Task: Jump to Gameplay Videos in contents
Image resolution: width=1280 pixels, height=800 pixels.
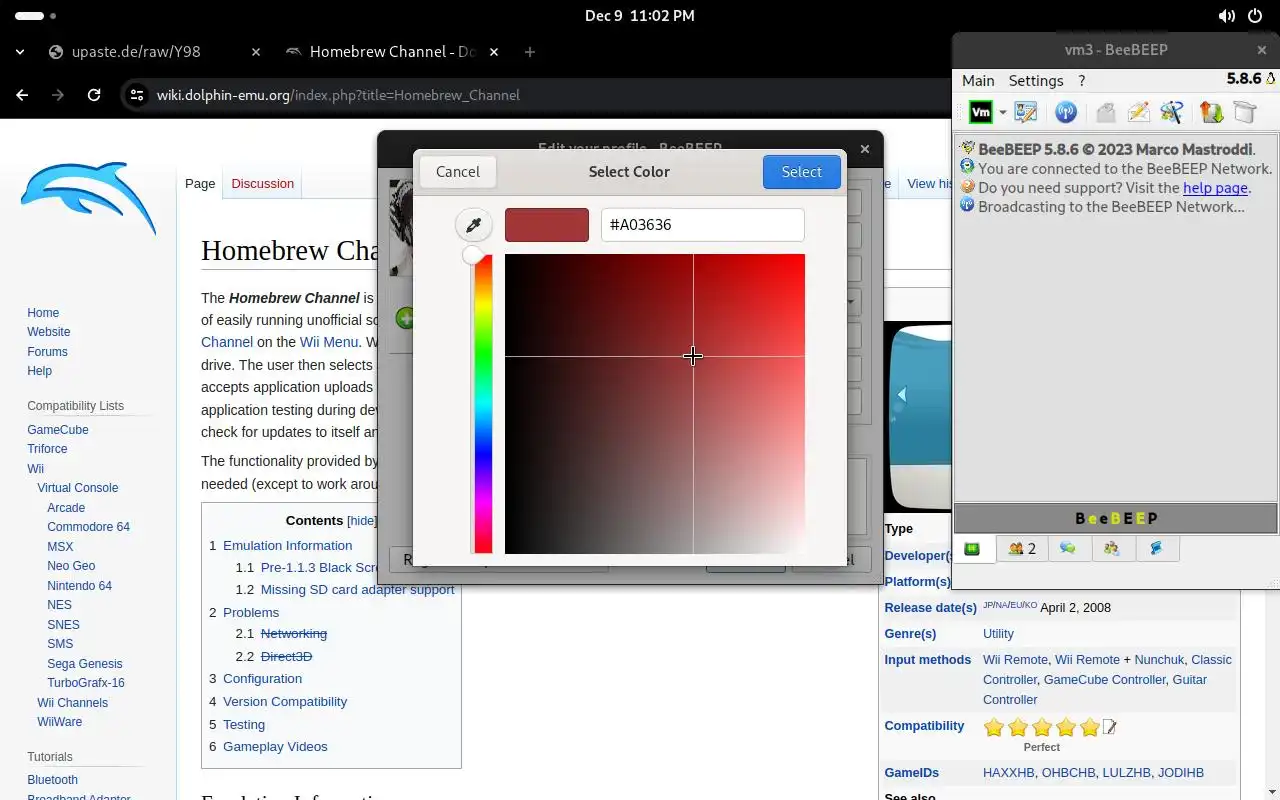Action: [275, 746]
